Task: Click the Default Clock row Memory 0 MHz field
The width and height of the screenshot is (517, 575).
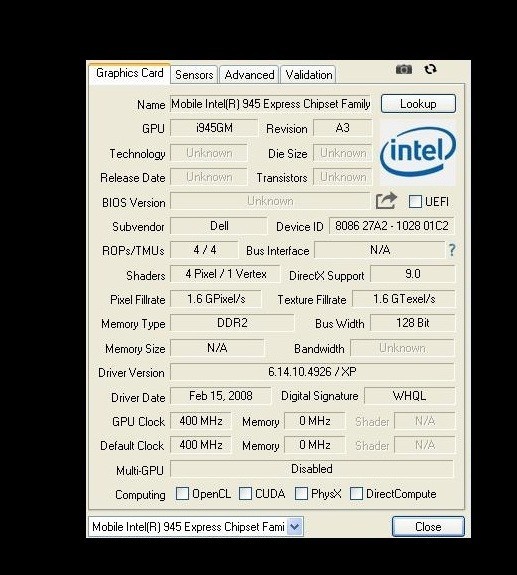Action: (315, 445)
